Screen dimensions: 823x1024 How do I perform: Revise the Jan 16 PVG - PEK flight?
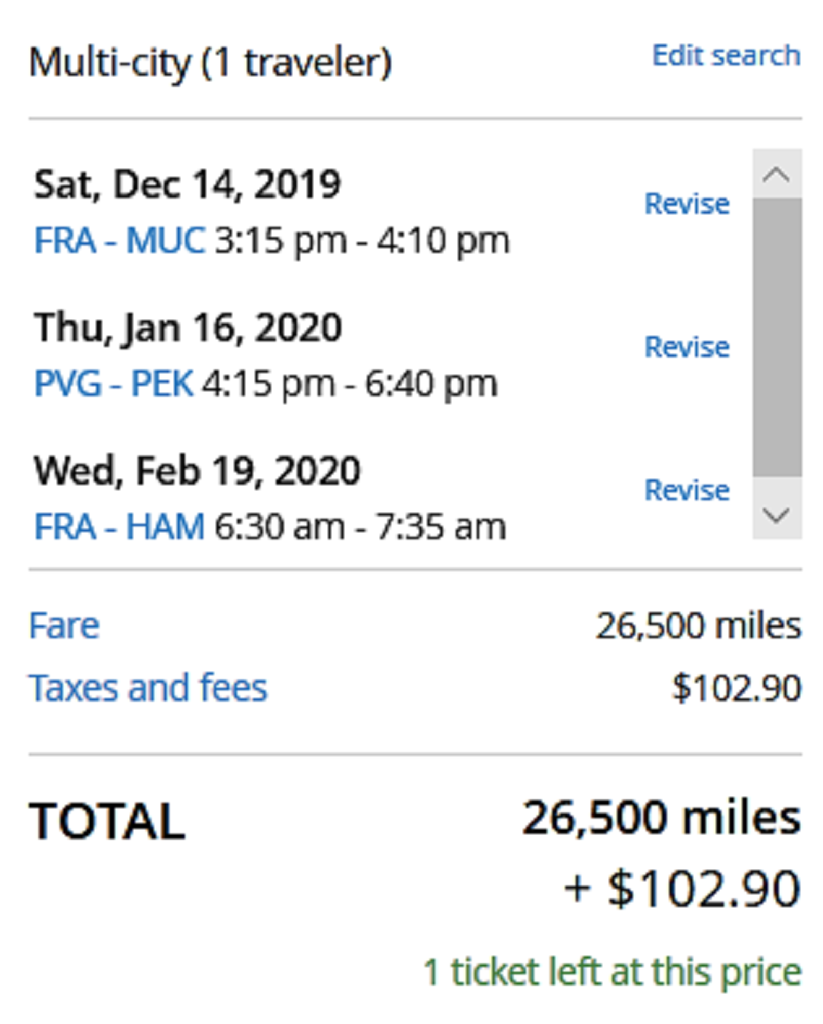pos(687,347)
